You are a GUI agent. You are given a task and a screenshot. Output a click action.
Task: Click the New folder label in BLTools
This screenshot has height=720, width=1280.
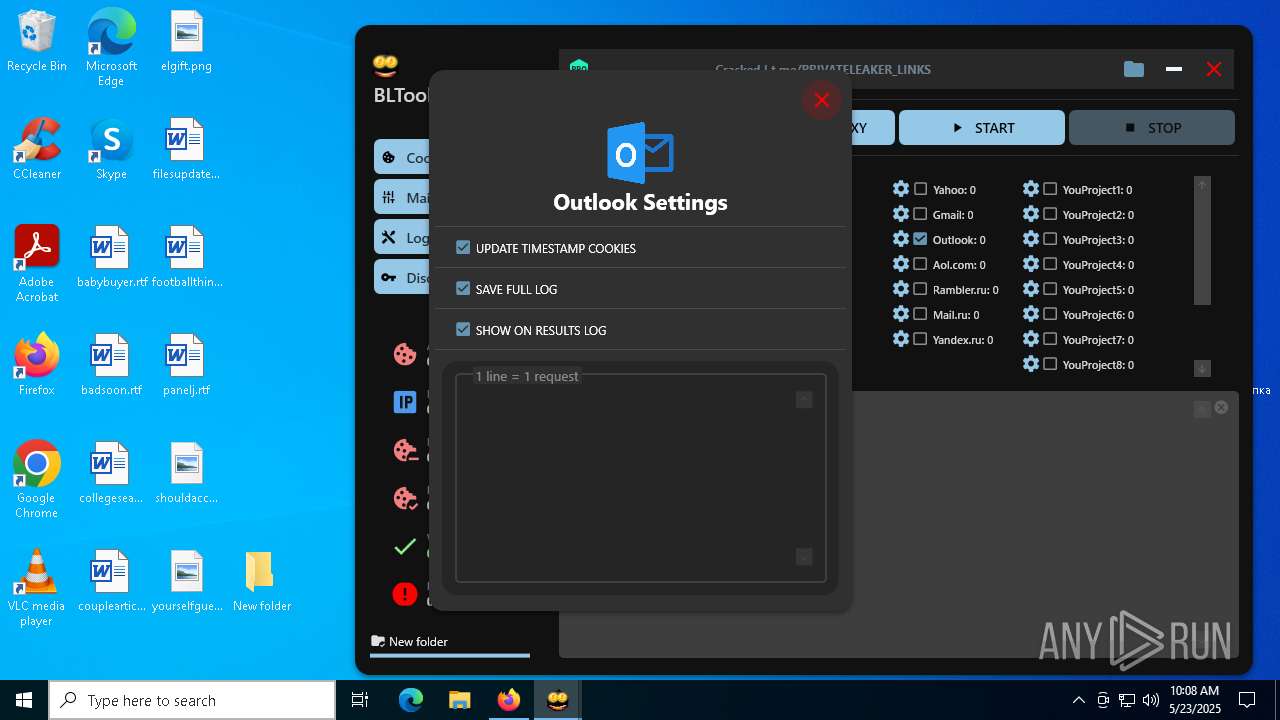[418, 642]
